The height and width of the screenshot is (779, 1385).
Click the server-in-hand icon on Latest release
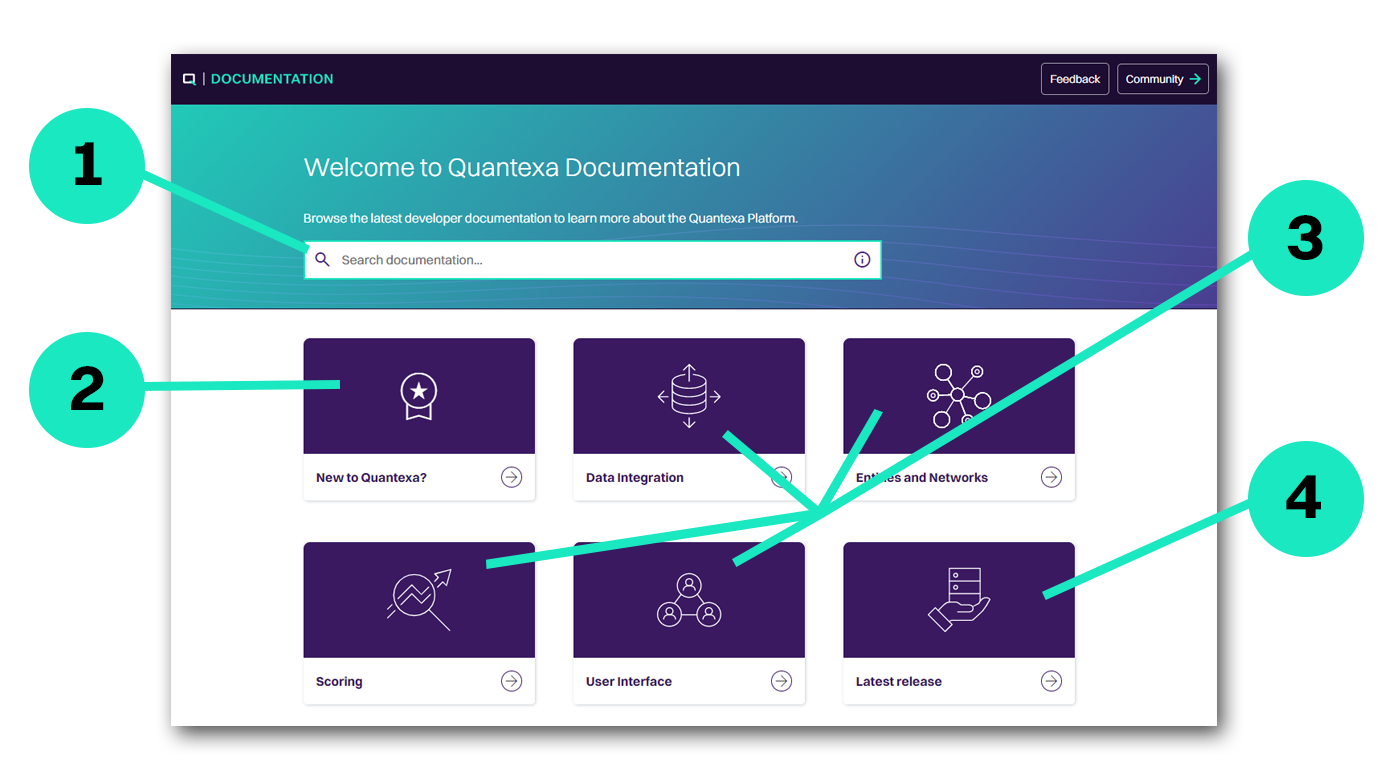coord(958,599)
